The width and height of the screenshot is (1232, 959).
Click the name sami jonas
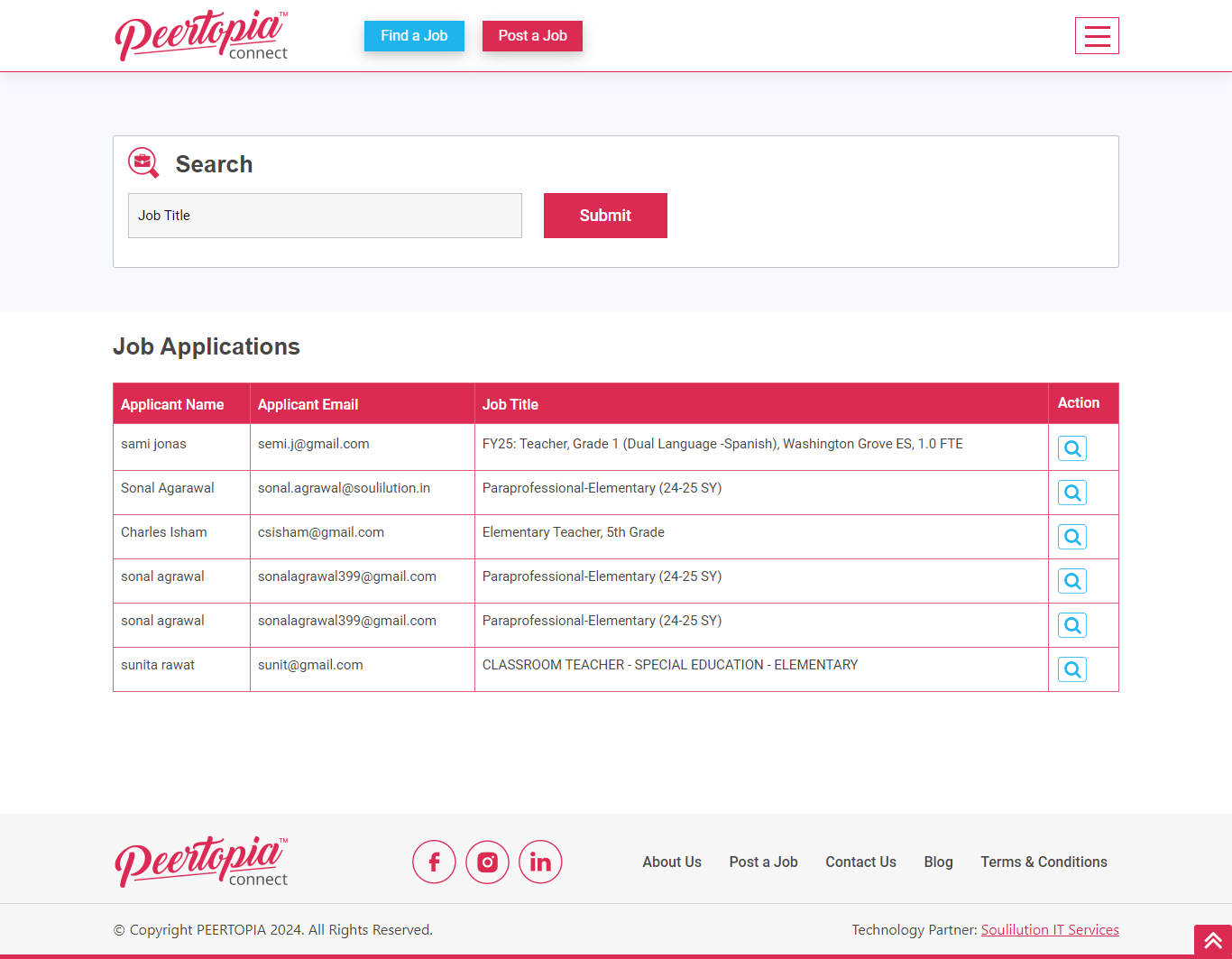[153, 444]
